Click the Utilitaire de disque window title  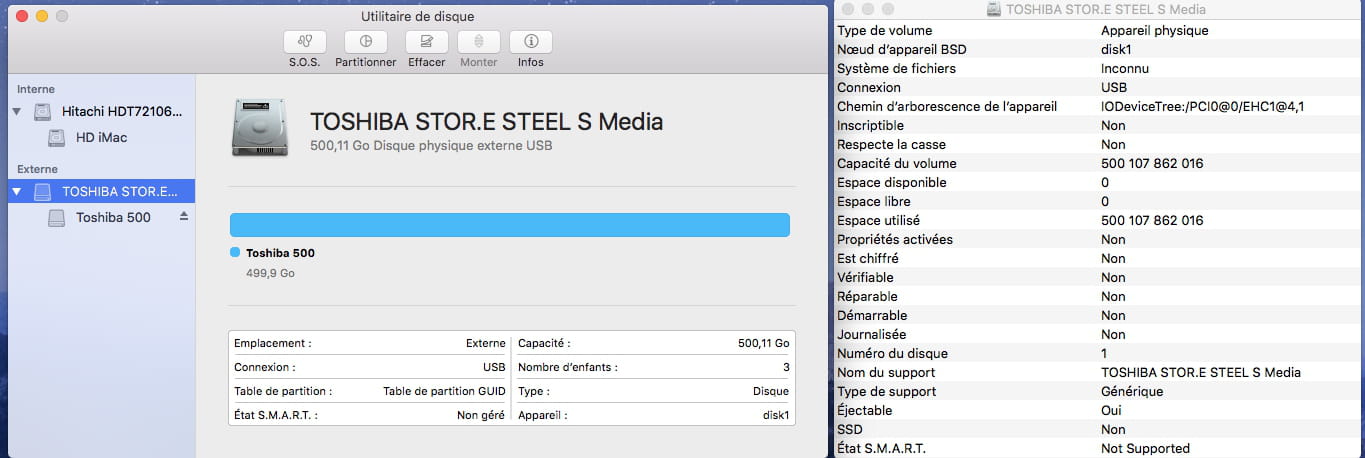pyautogui.click(x=418, y=16)
